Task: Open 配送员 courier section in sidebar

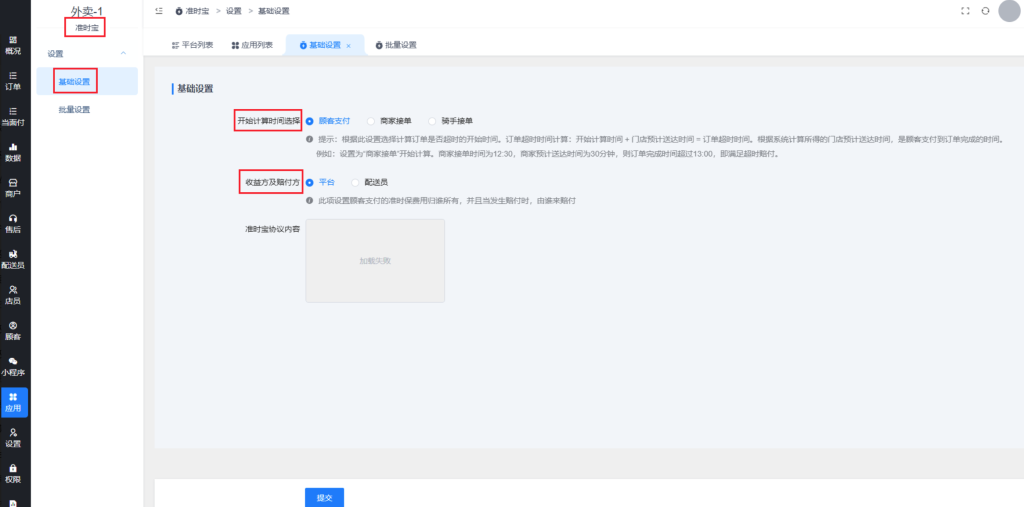Action: tap(13, 259)
